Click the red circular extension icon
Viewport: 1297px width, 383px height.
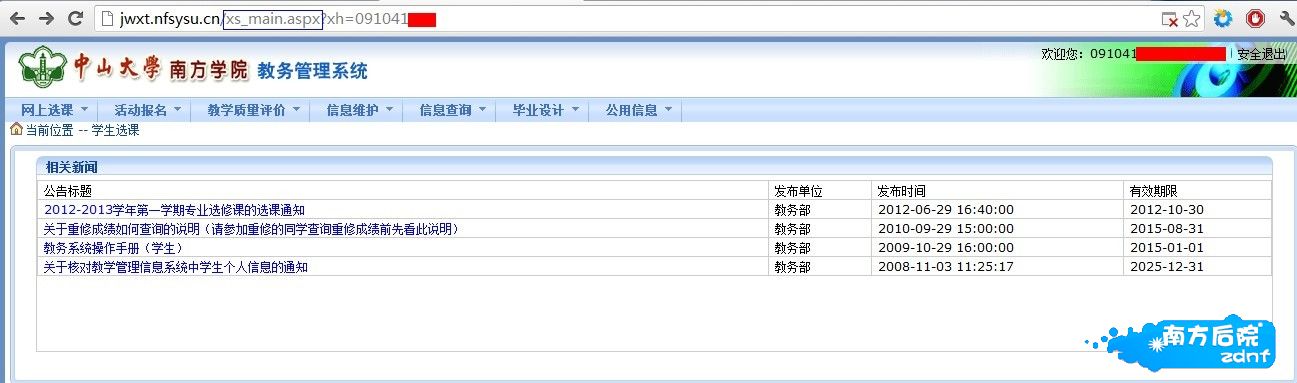pyautogui.click(x=1255, y=19)
